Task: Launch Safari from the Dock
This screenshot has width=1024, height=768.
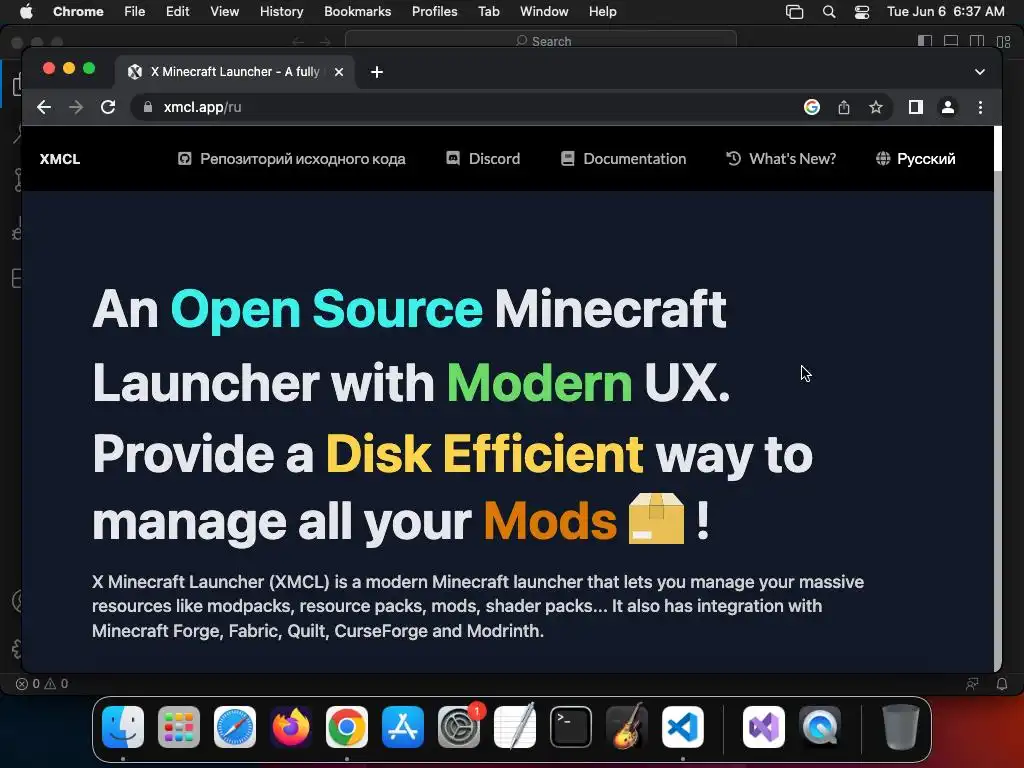Action: (235, 727)
